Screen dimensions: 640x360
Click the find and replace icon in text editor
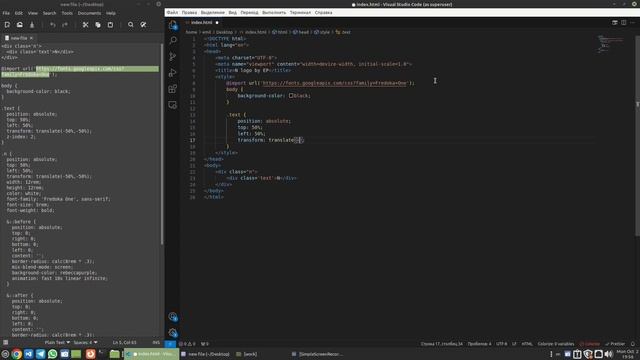pos(143,25)
